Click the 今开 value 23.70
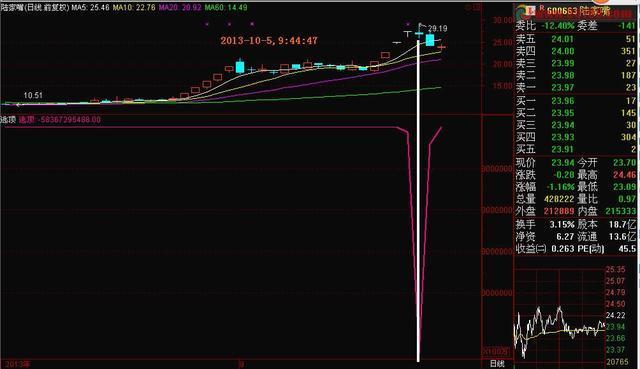This screenshot has width=640, height=369. pyautogui.click(x=624, y=163)
